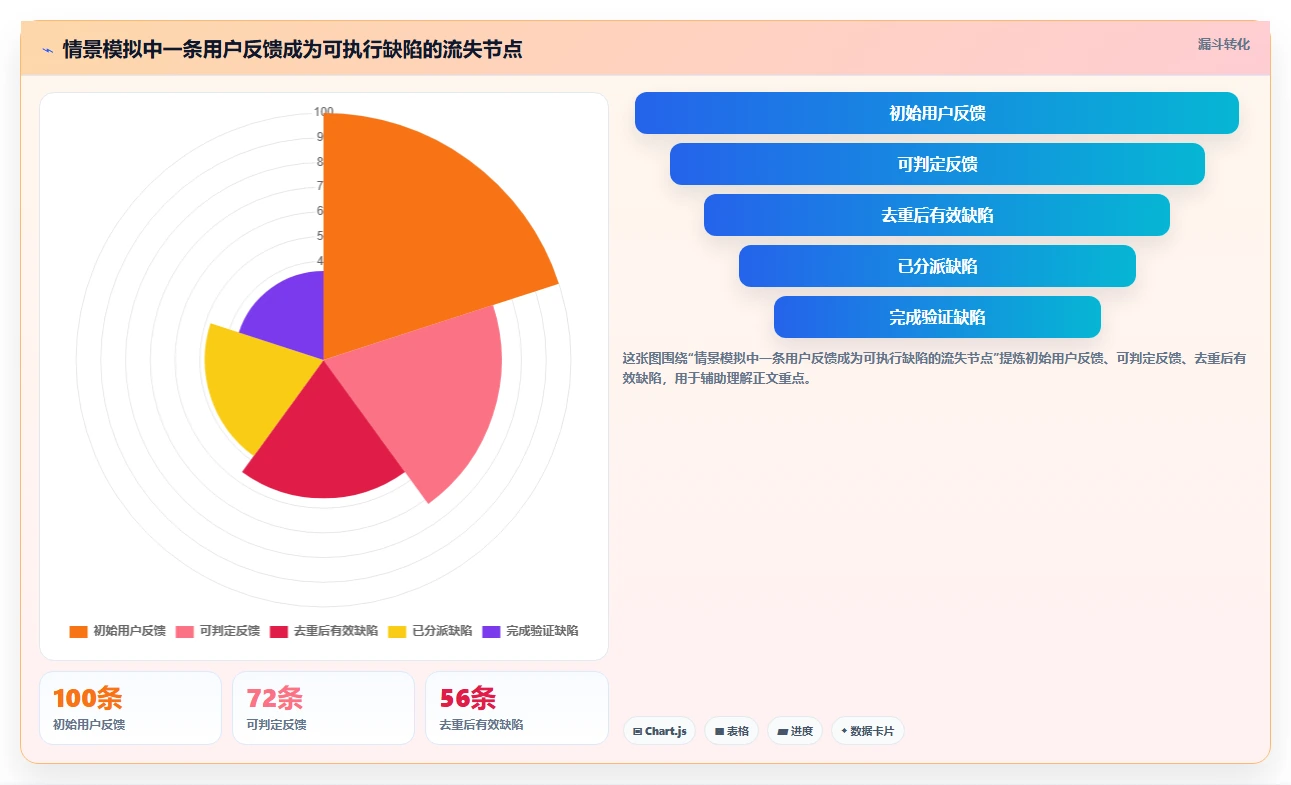Click the 漏斗转化 label in header
Viewport: 1291px width, 785px height.
pos(1224,44)
